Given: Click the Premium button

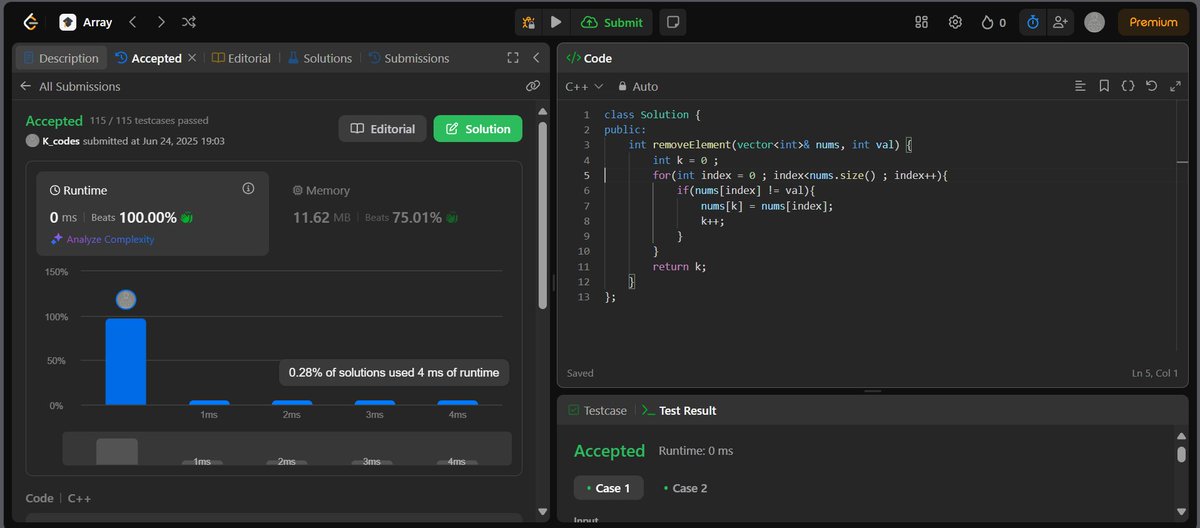Looking at the screenshot, I should point(1153,22).
